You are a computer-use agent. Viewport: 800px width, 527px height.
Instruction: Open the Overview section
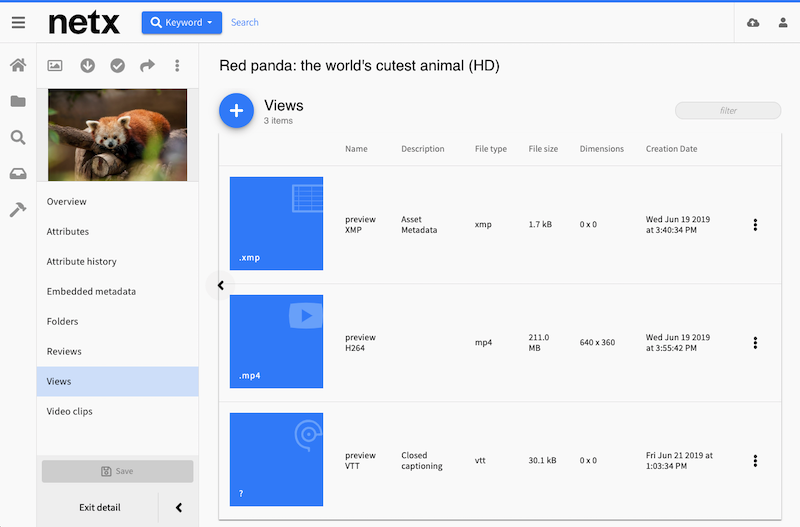pyautogui.click(x=117, y=202)
